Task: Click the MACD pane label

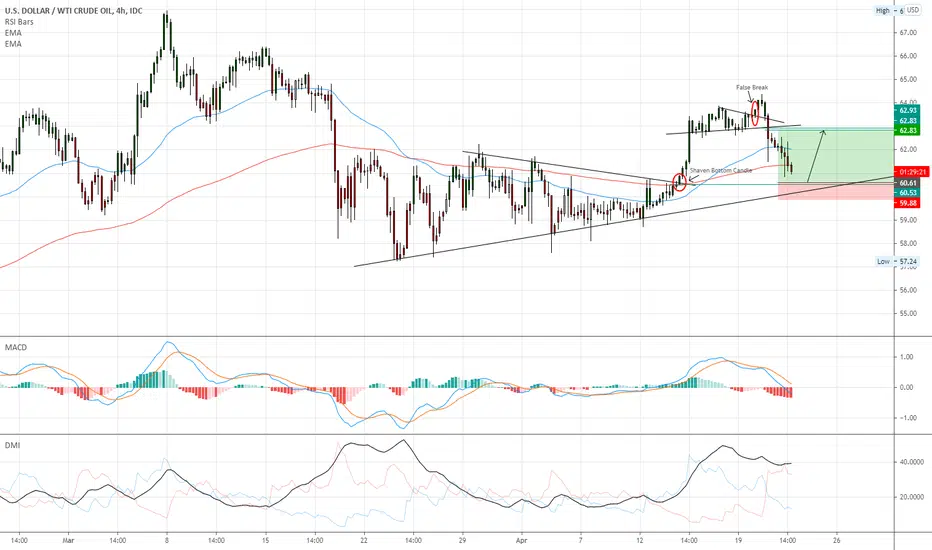Action: click(16, 347)
